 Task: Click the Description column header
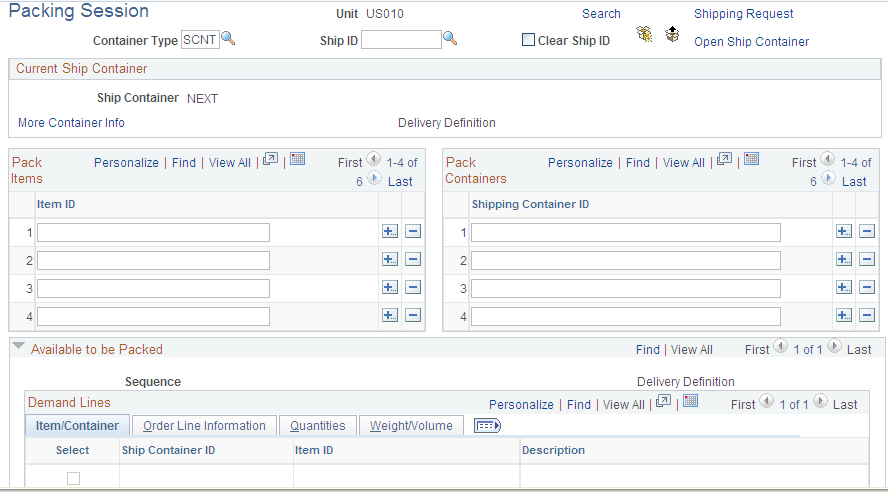pyautogui.click(x=553, y=450)
